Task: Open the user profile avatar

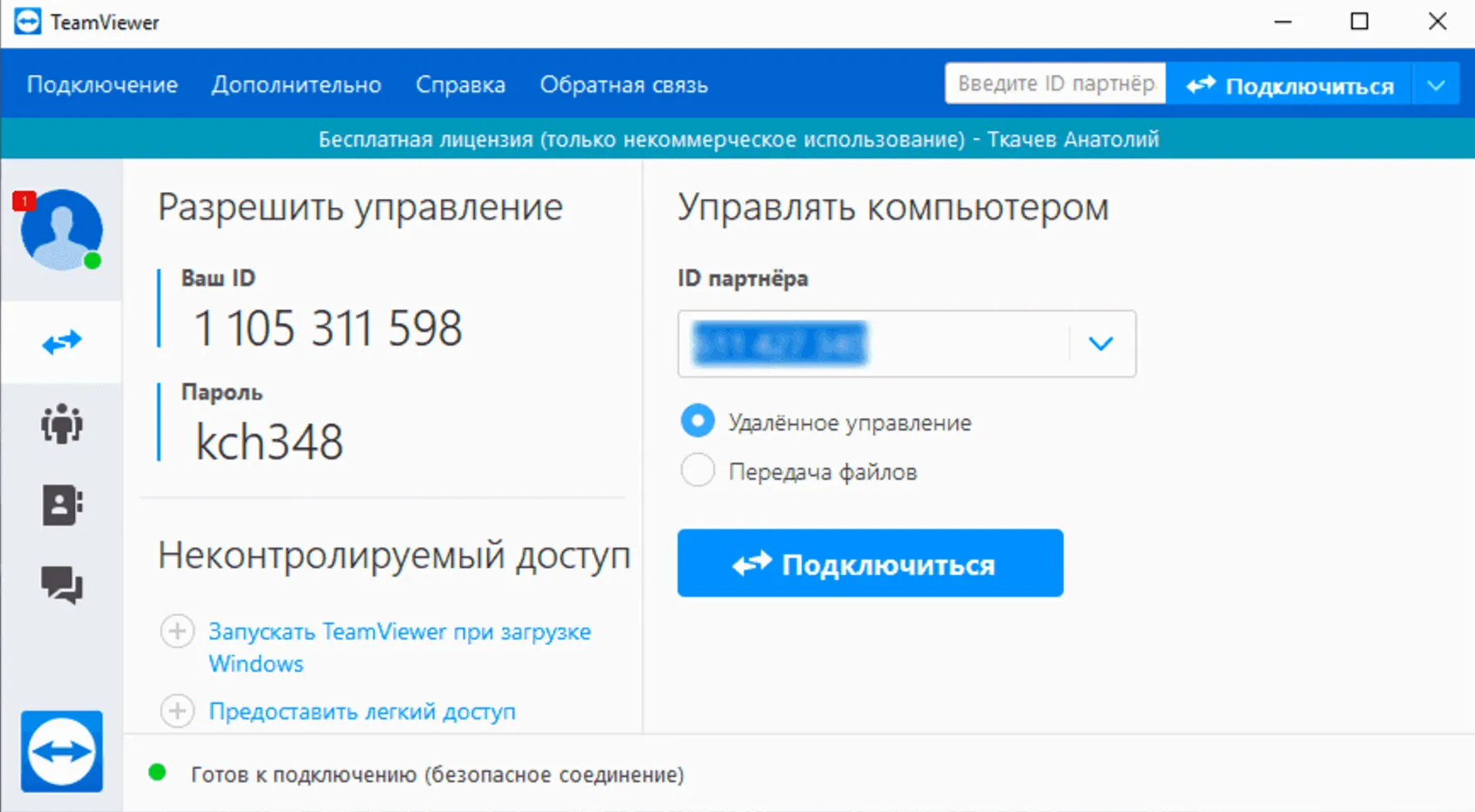Action: tap(62, 229)
